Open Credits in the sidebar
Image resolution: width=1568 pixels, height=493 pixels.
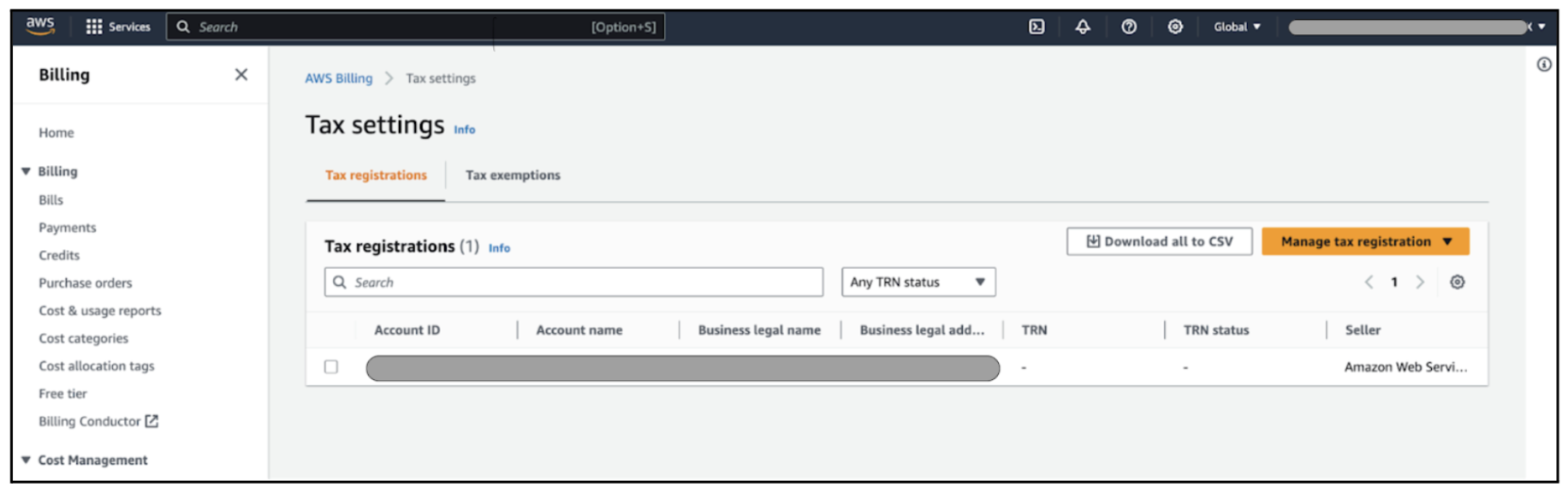(59, 255)
